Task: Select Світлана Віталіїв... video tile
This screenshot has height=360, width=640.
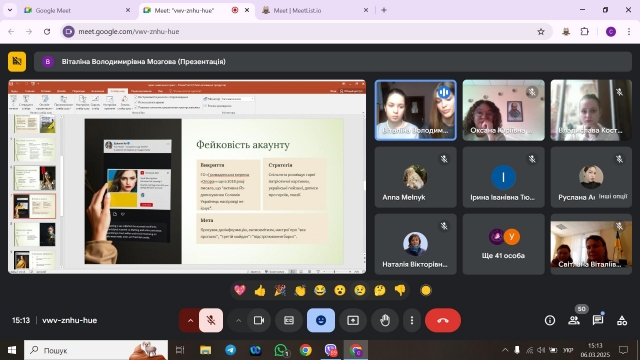Action: 591,244
